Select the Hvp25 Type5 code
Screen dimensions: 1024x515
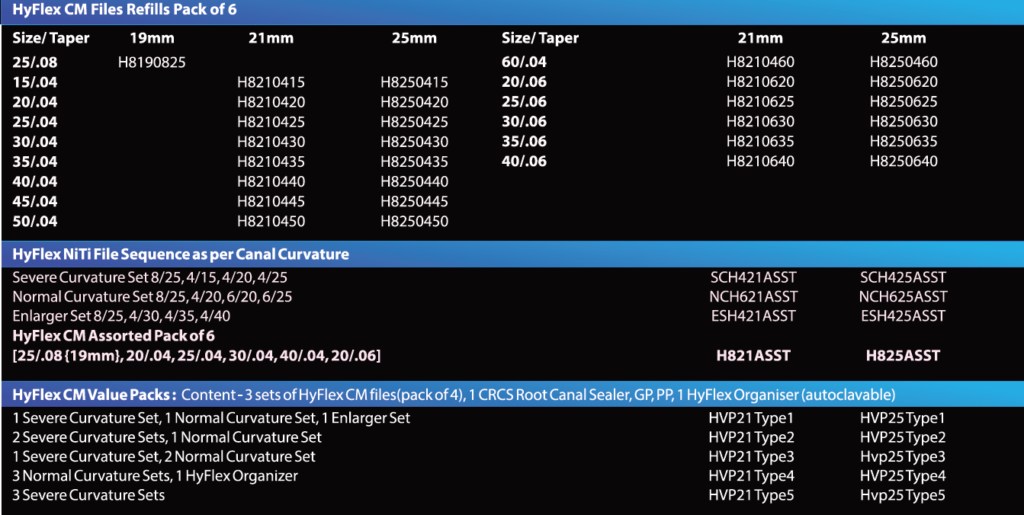pyautogui.click(x=903, y=495)
